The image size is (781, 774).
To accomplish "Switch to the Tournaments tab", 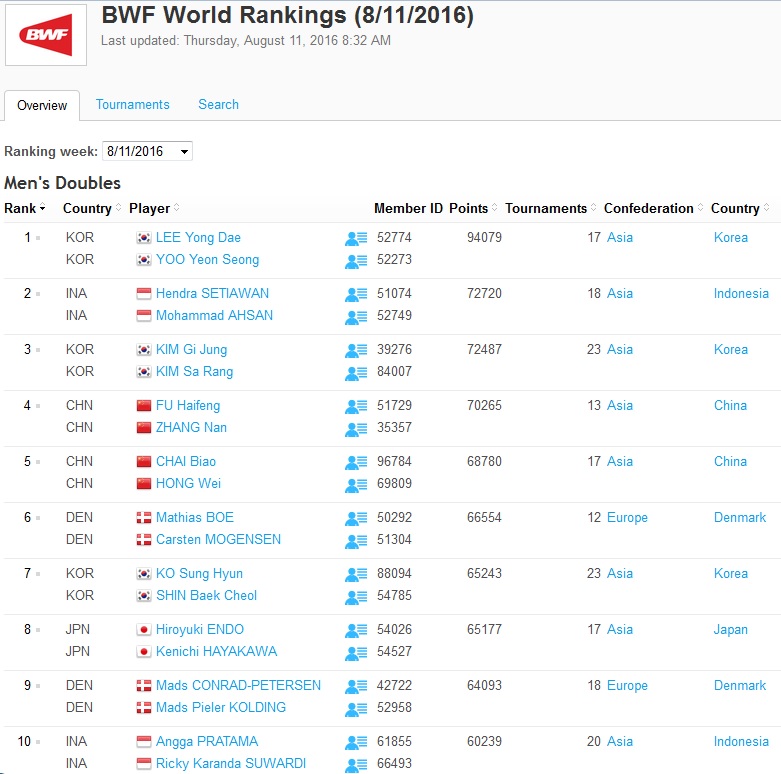I will (x=132, y=104).
